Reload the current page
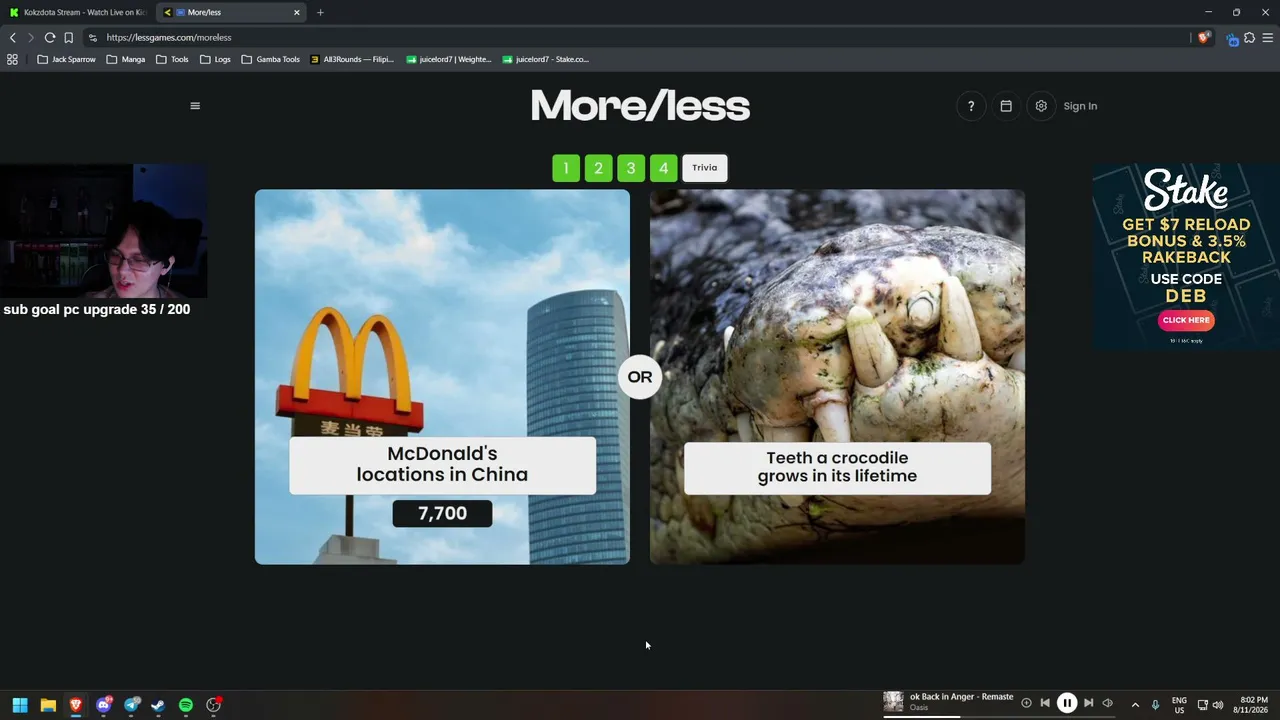This screenshot has width=1280, height=720. coord(49,37)
